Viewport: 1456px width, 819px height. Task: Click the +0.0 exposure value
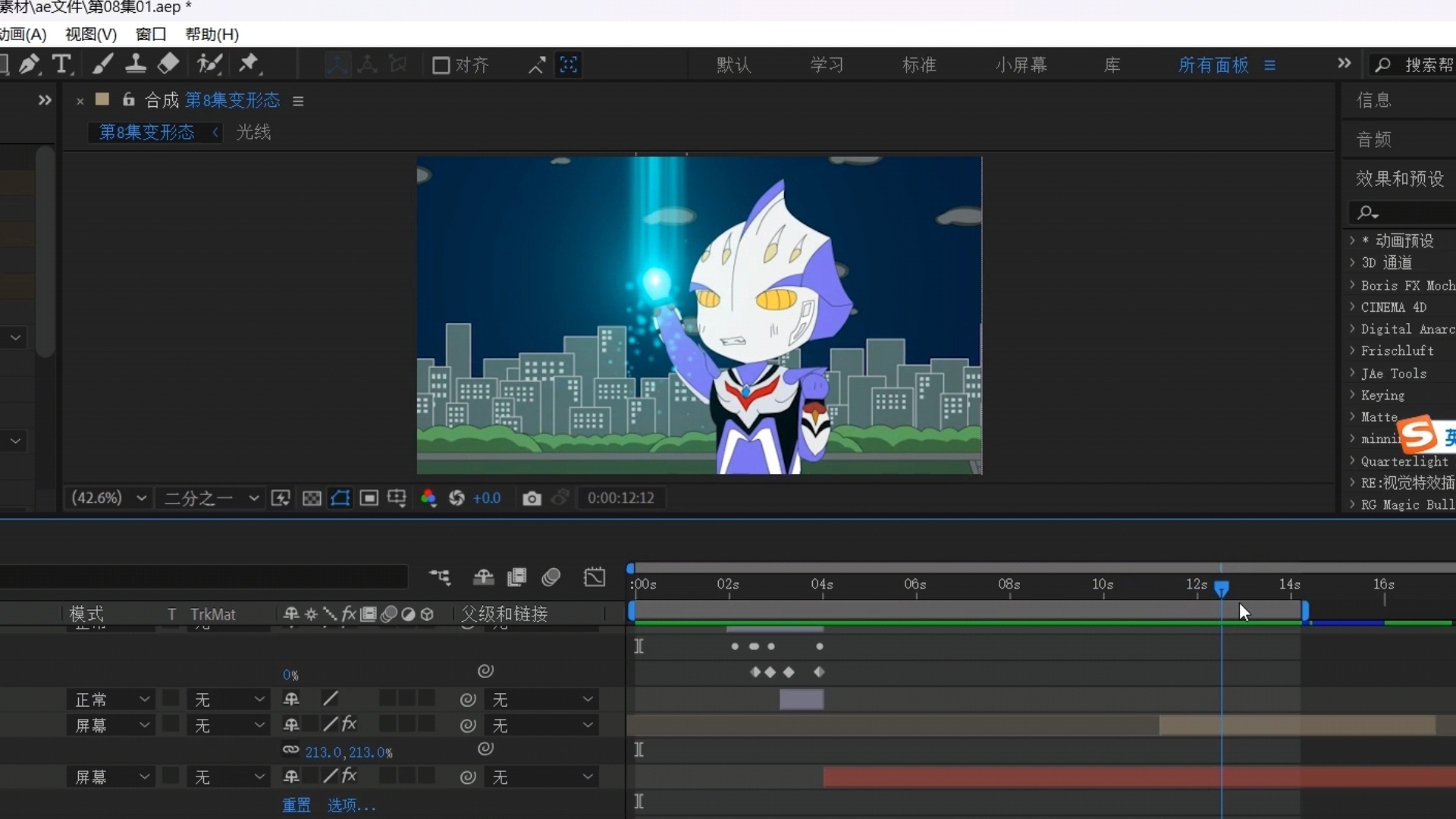click(x=487, y=498)
